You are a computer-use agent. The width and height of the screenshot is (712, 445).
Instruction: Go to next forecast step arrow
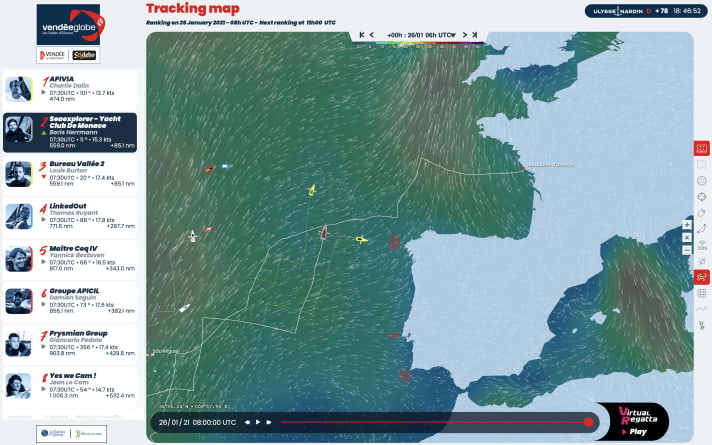point(465,35)
